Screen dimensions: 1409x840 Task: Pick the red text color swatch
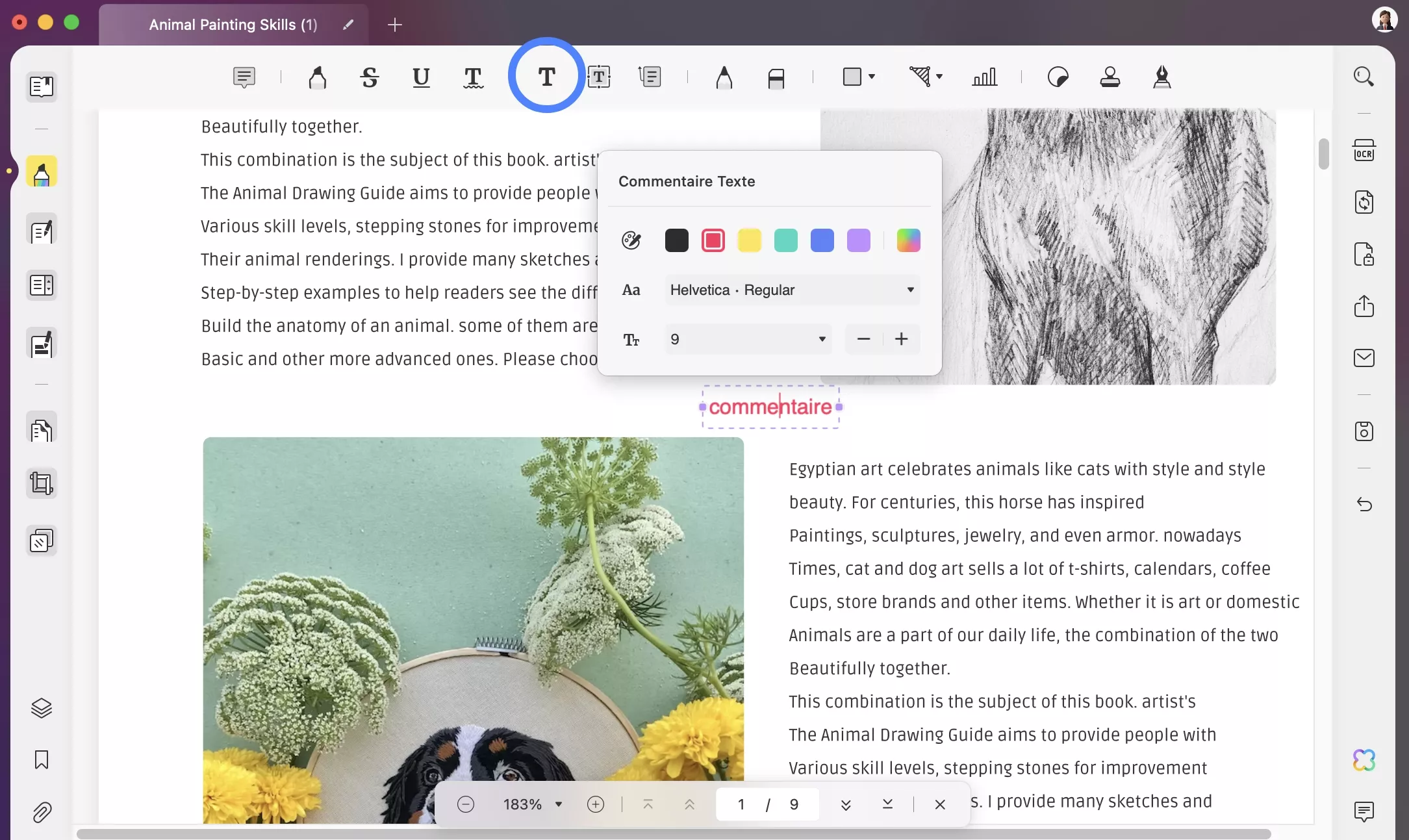713,240
